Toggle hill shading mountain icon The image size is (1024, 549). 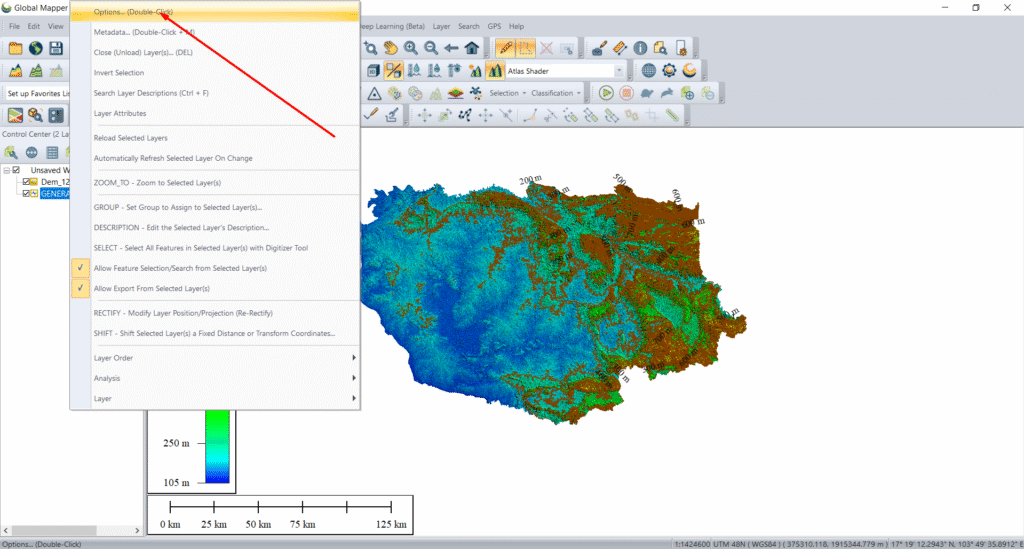pos(494,71)
